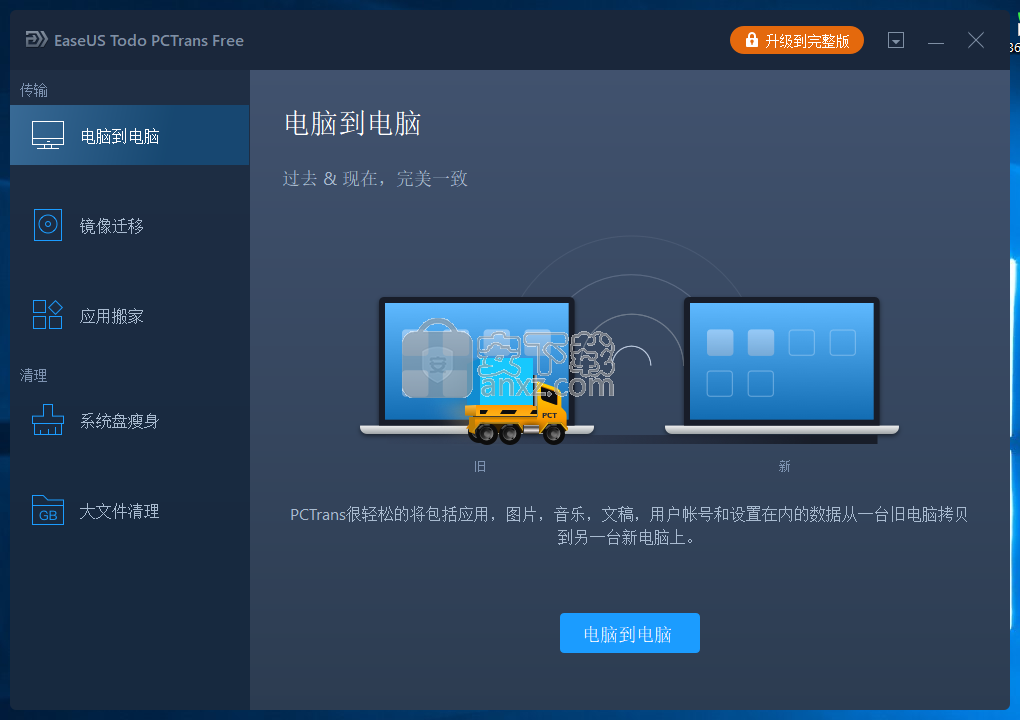Click the yellow PCT truck image
Viewport: 1020px width, 720px height.
pos(517,416)
